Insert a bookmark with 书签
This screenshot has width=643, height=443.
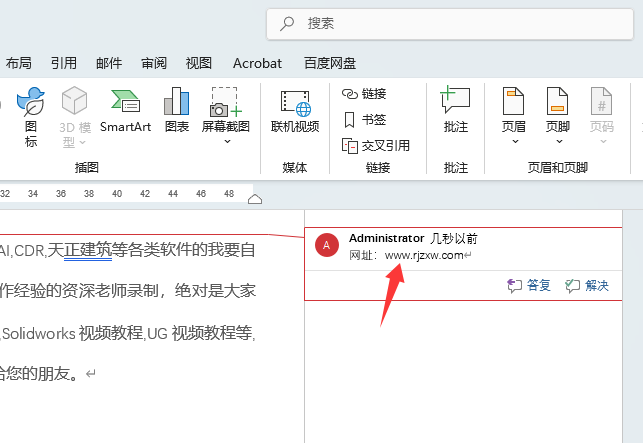pyautogui.click(x=364, y=120)
